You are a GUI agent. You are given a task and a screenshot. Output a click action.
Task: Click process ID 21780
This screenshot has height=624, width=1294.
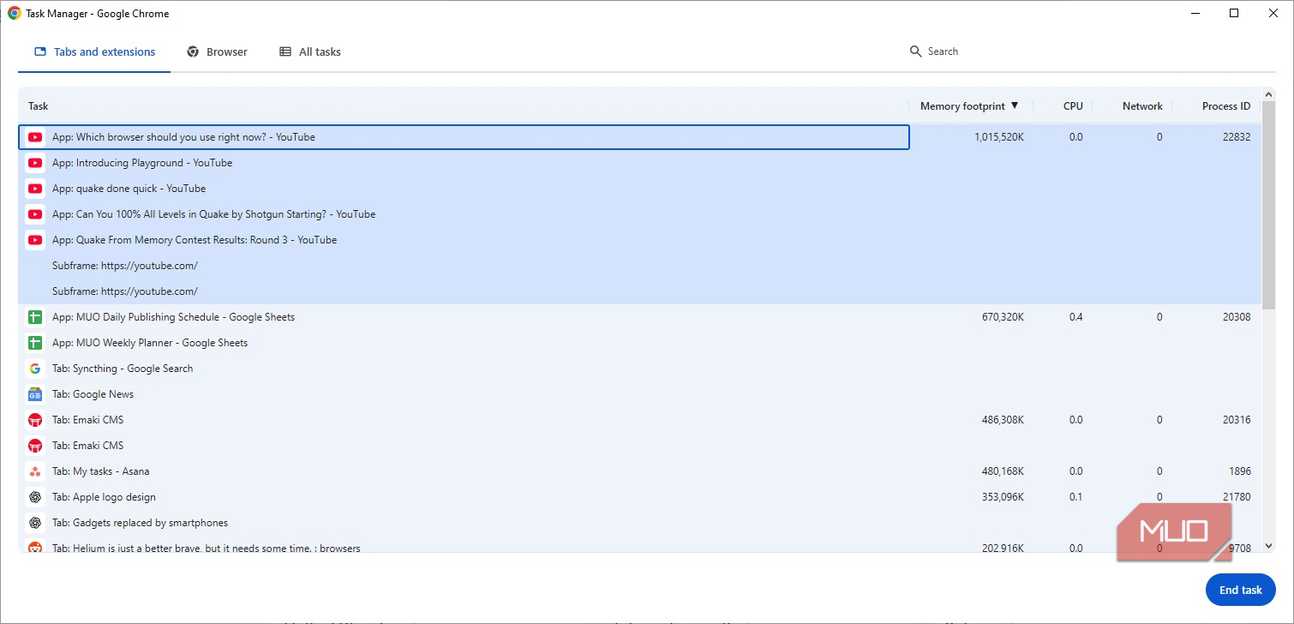click(x=1237, y=497)
